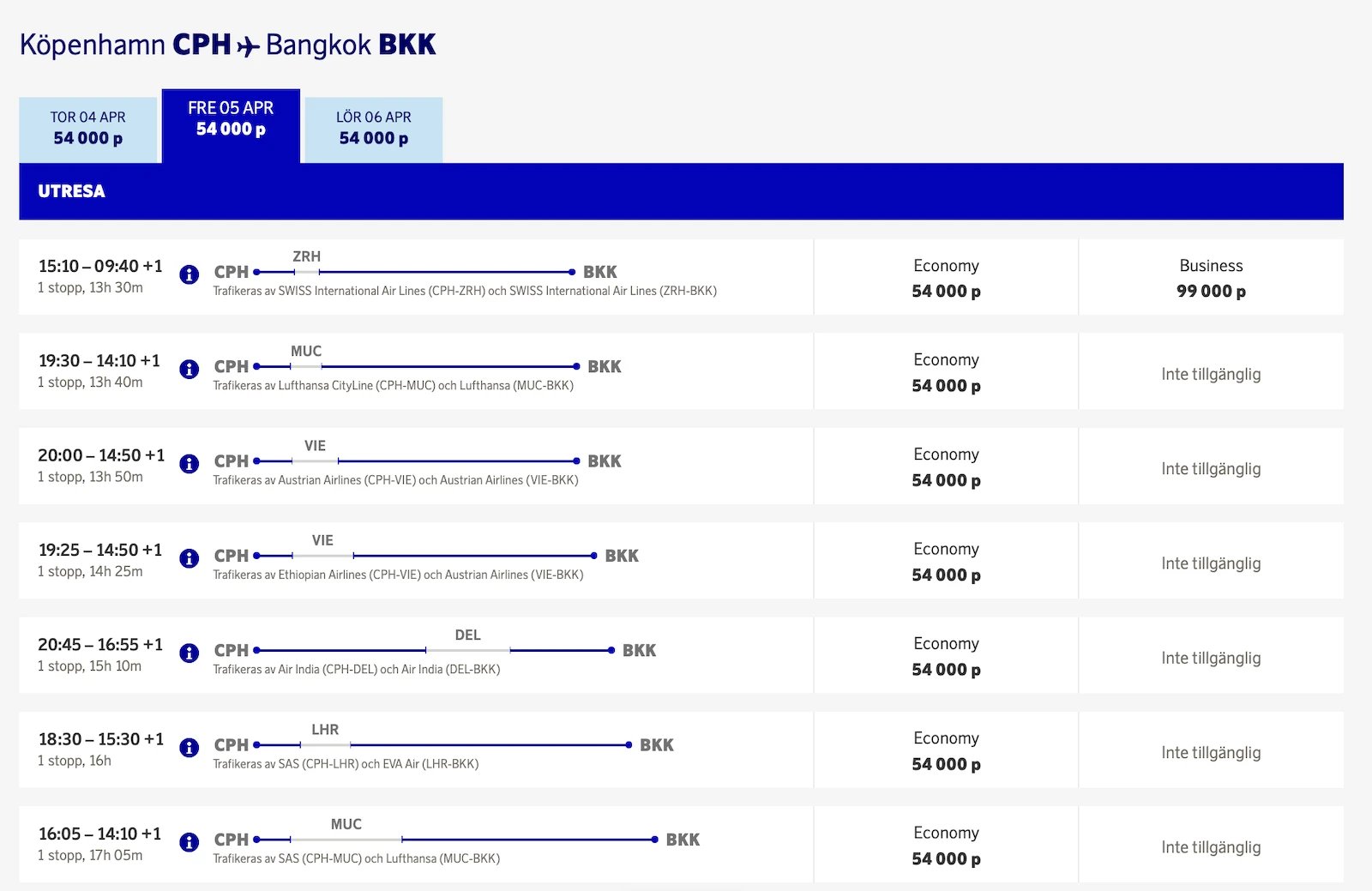Click 1 stopp, 13h 30m duration text
Image resolution: width=1372 pixels, height=891 pixels.
tap(90, 287)
